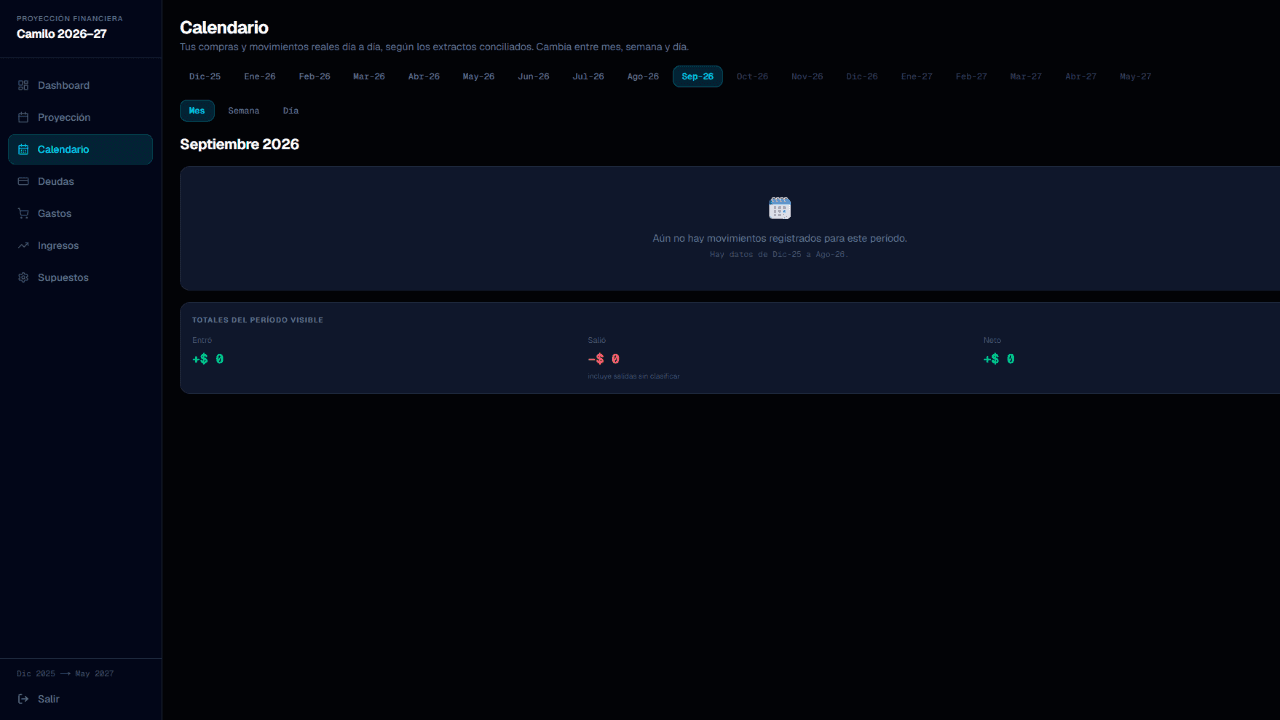Select the Dic-25 month tab
The image size is (1280, 720).
205,76
